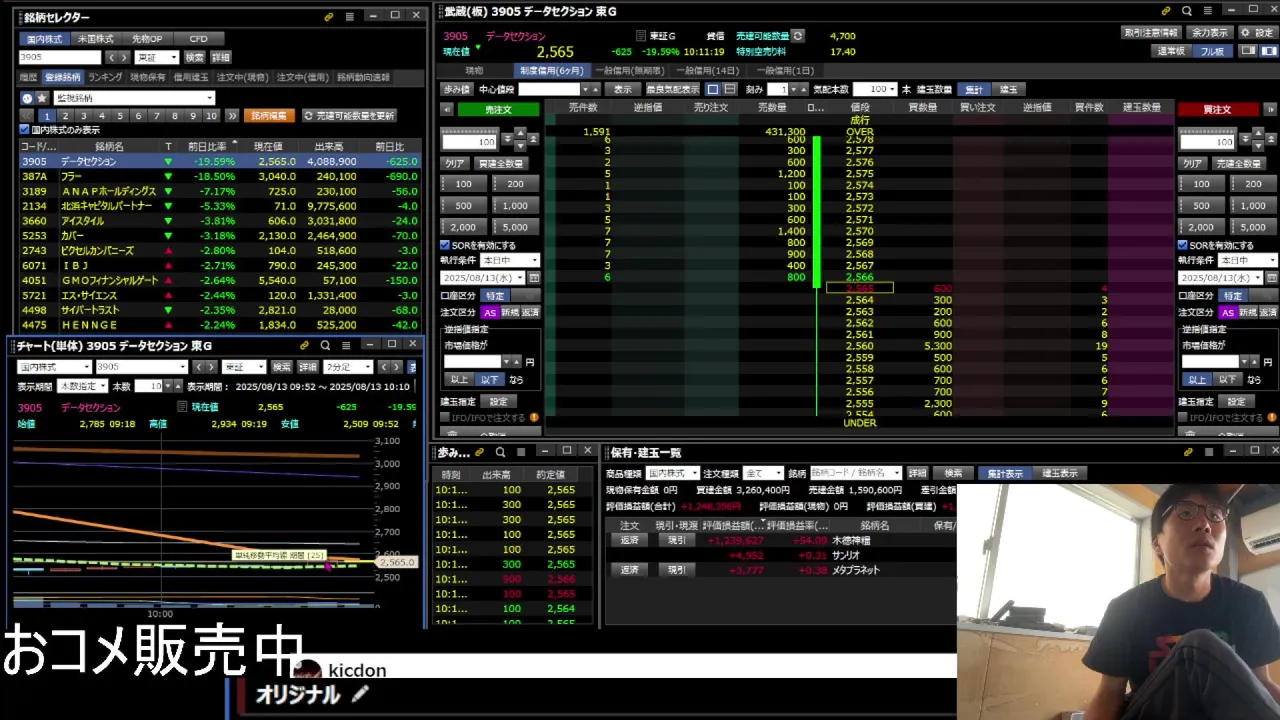Click the orange 銘柄編集 button
This screenshot has width=1280, height=720.
(269, 116)
